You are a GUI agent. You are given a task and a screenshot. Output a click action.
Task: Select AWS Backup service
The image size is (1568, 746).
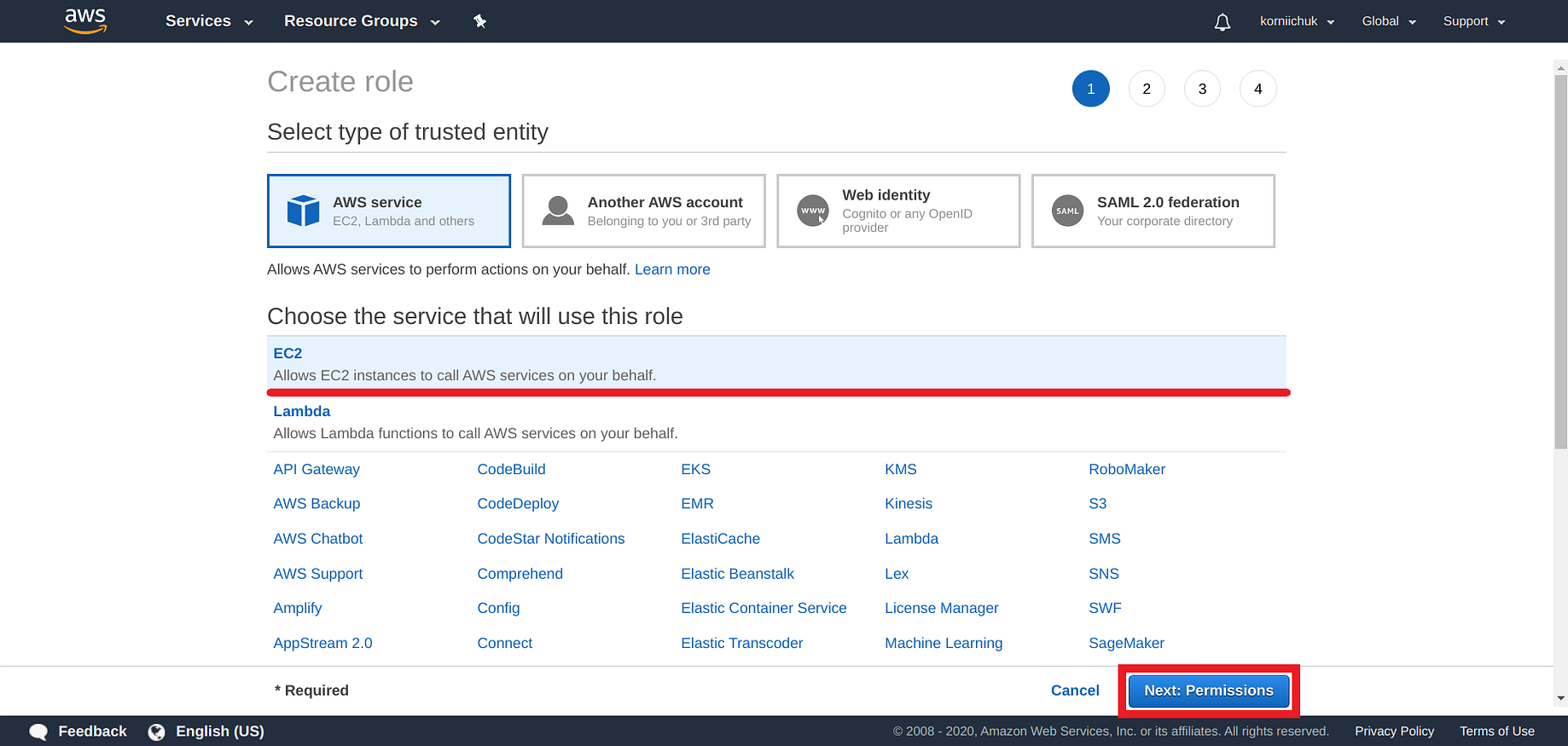coord(317,504)
